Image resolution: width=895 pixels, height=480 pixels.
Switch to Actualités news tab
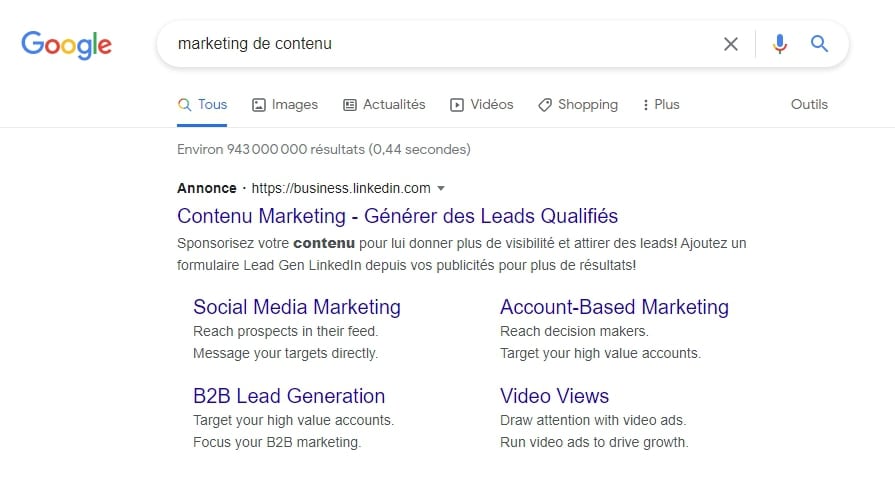384,104
